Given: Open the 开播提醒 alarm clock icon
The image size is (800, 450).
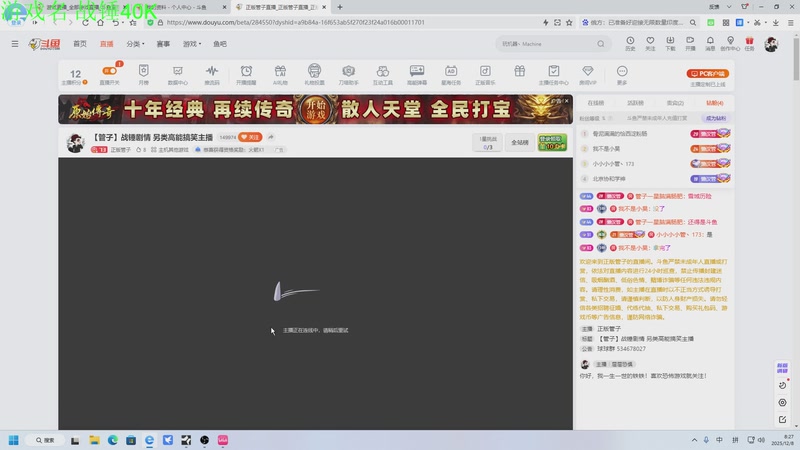Looking at the screenshot, I should pyautogui.click(x=246, y=74).
